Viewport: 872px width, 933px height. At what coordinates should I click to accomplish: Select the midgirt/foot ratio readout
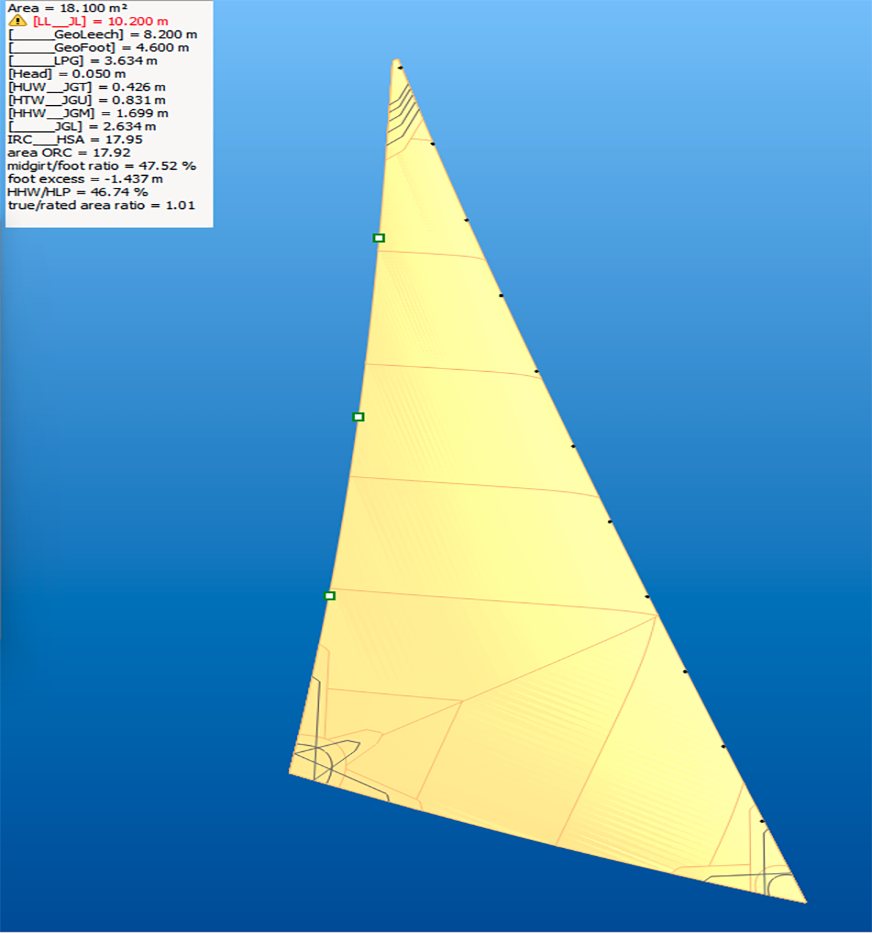101,166
